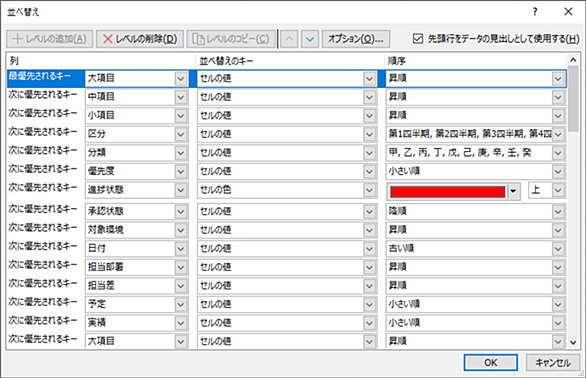Click the scrollbar up arrow of level list
This screenshot has width=586, height=378.
[573, 60]
